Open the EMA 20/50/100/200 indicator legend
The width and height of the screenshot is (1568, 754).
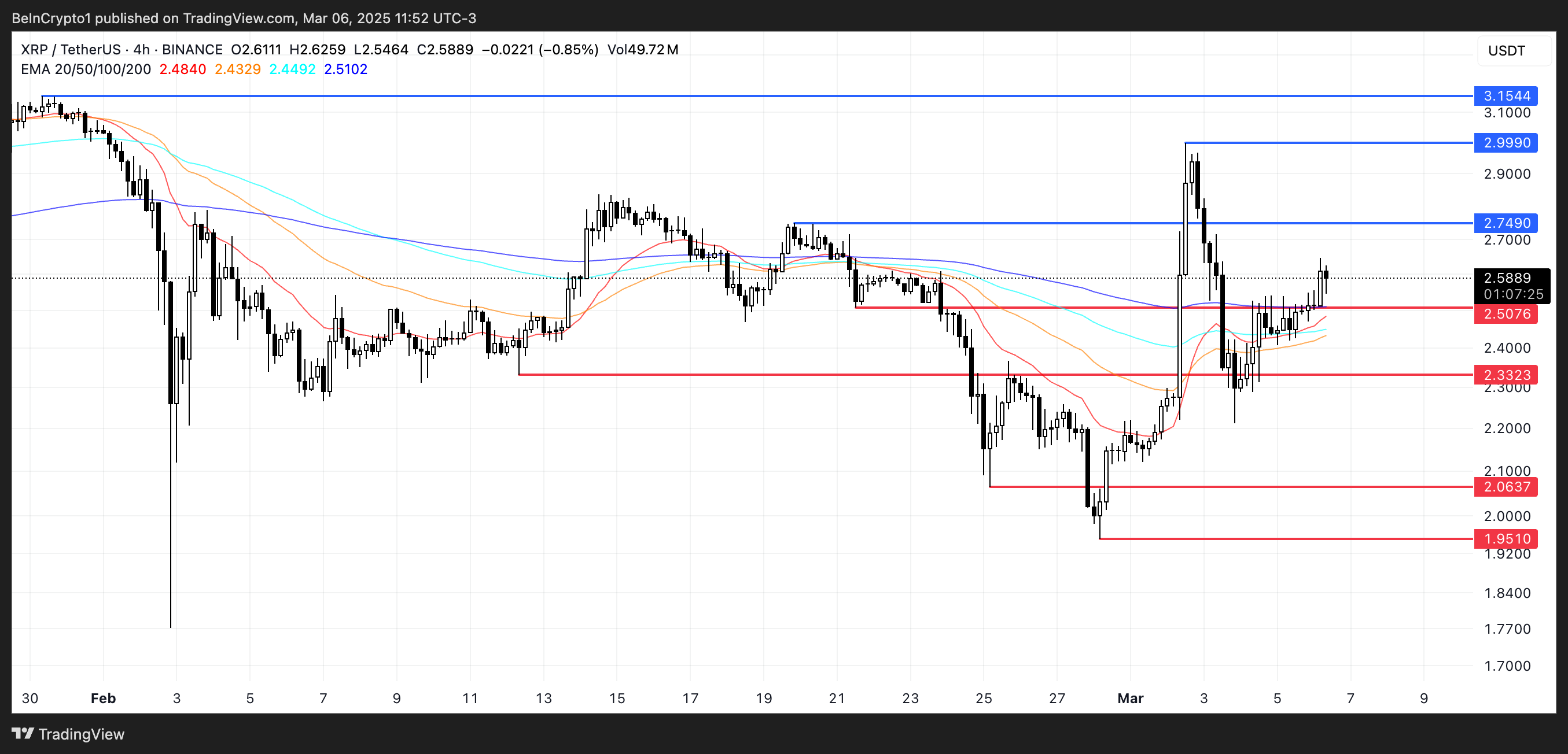tap(85, 69)
